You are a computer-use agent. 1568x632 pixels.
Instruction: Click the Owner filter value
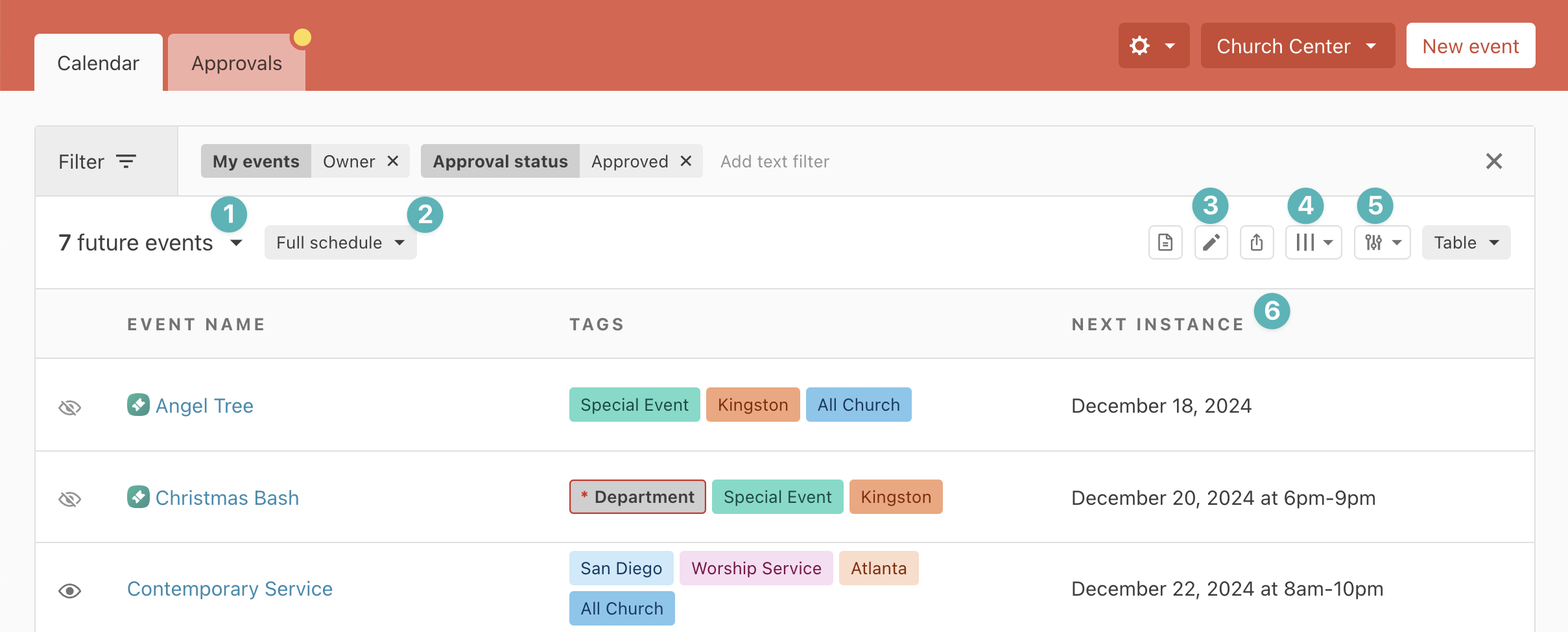[349, 161]
